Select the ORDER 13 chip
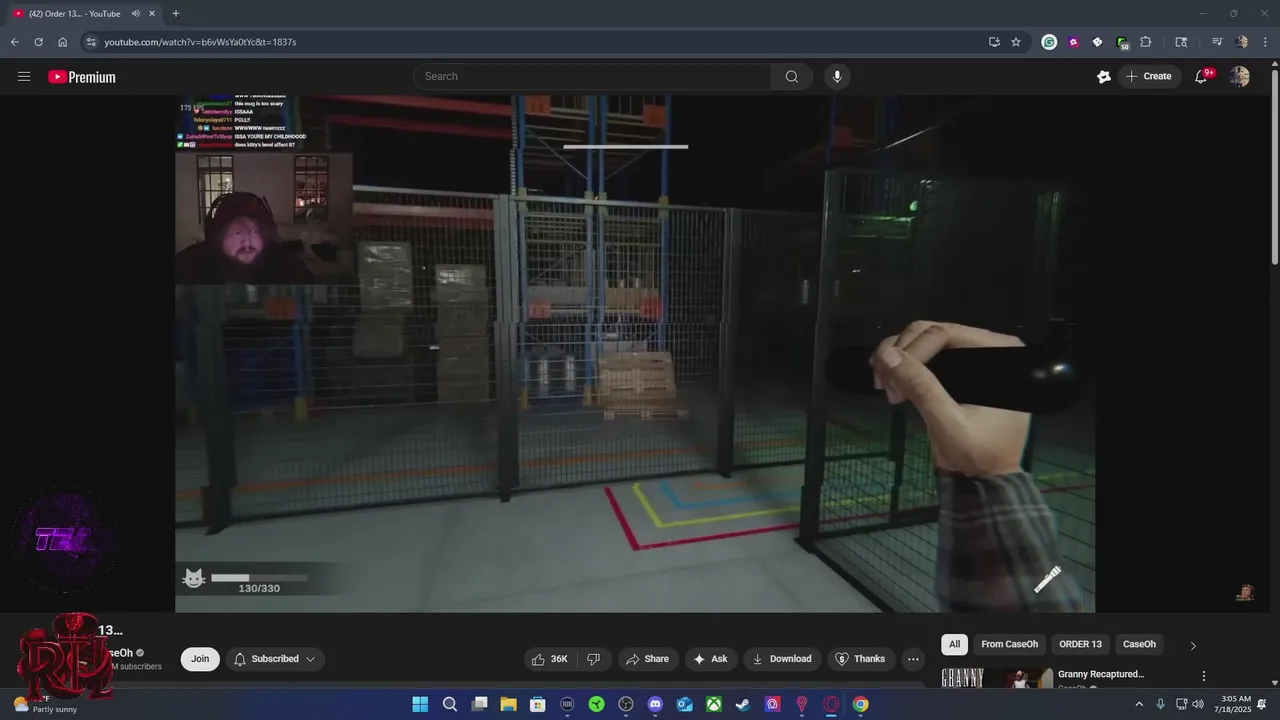 pyautogui.click(x=1080, y=644)
